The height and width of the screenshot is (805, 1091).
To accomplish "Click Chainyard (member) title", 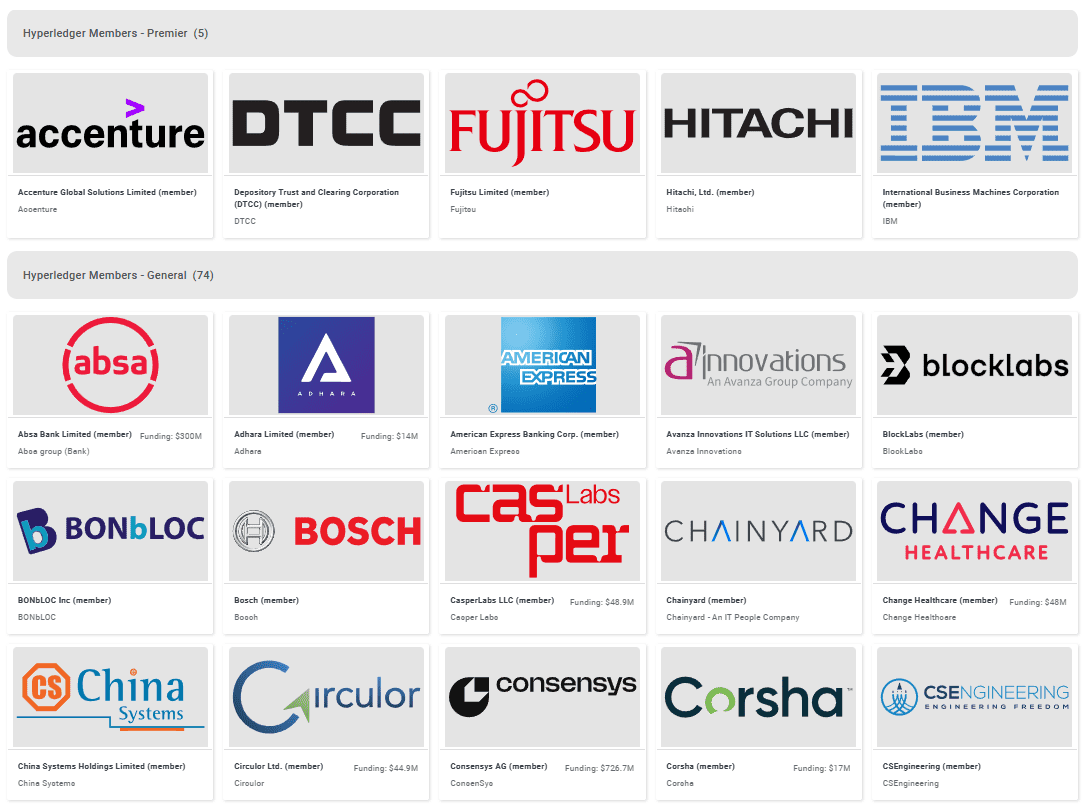I will tap(706, 600).
